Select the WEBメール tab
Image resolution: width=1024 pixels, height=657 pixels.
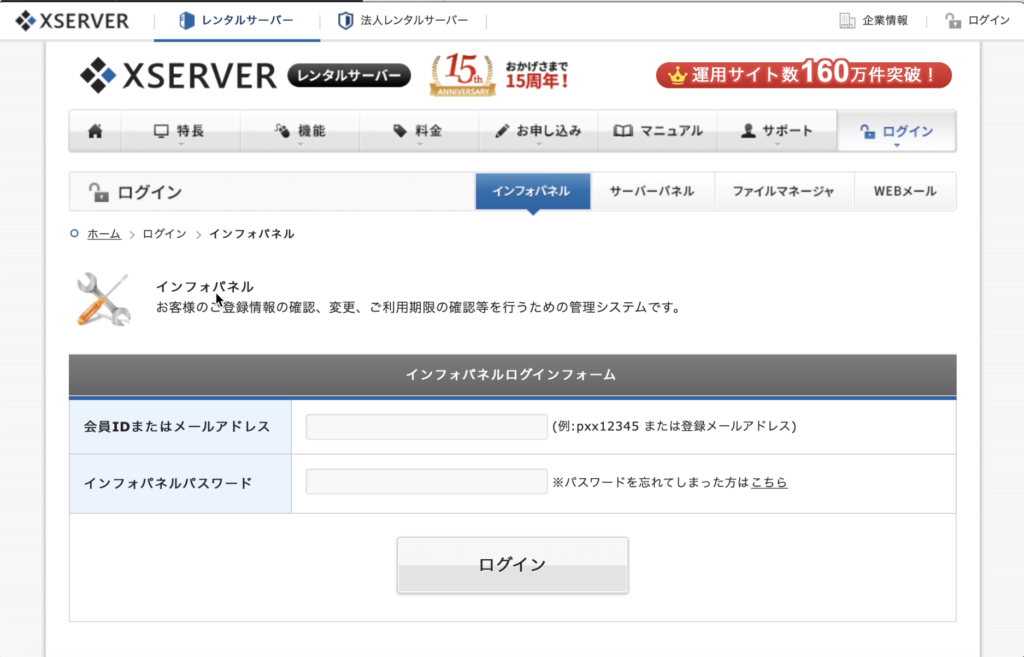(x=904, y=191)
